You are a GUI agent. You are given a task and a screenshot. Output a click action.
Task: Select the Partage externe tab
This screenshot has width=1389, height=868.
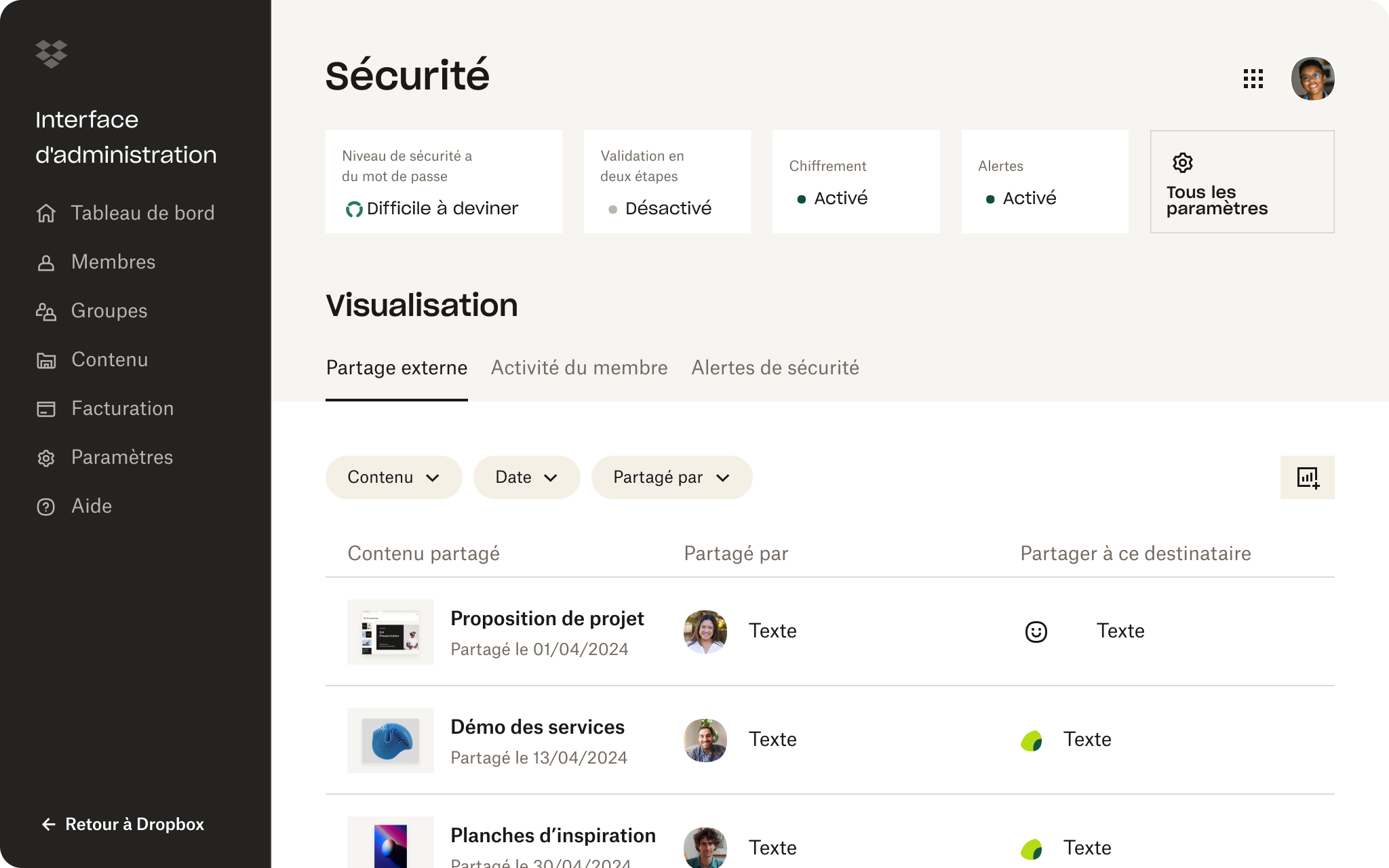point(397,368)
